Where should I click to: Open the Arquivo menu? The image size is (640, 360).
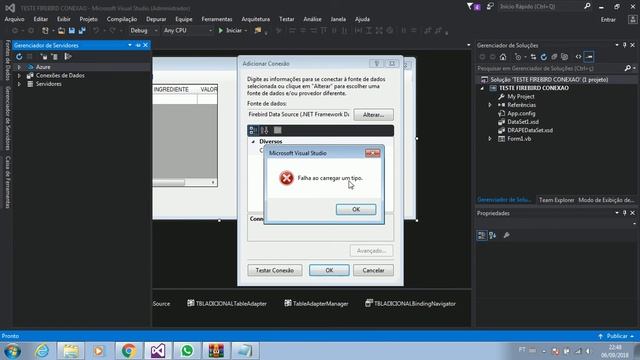click(x=15, y=19)
